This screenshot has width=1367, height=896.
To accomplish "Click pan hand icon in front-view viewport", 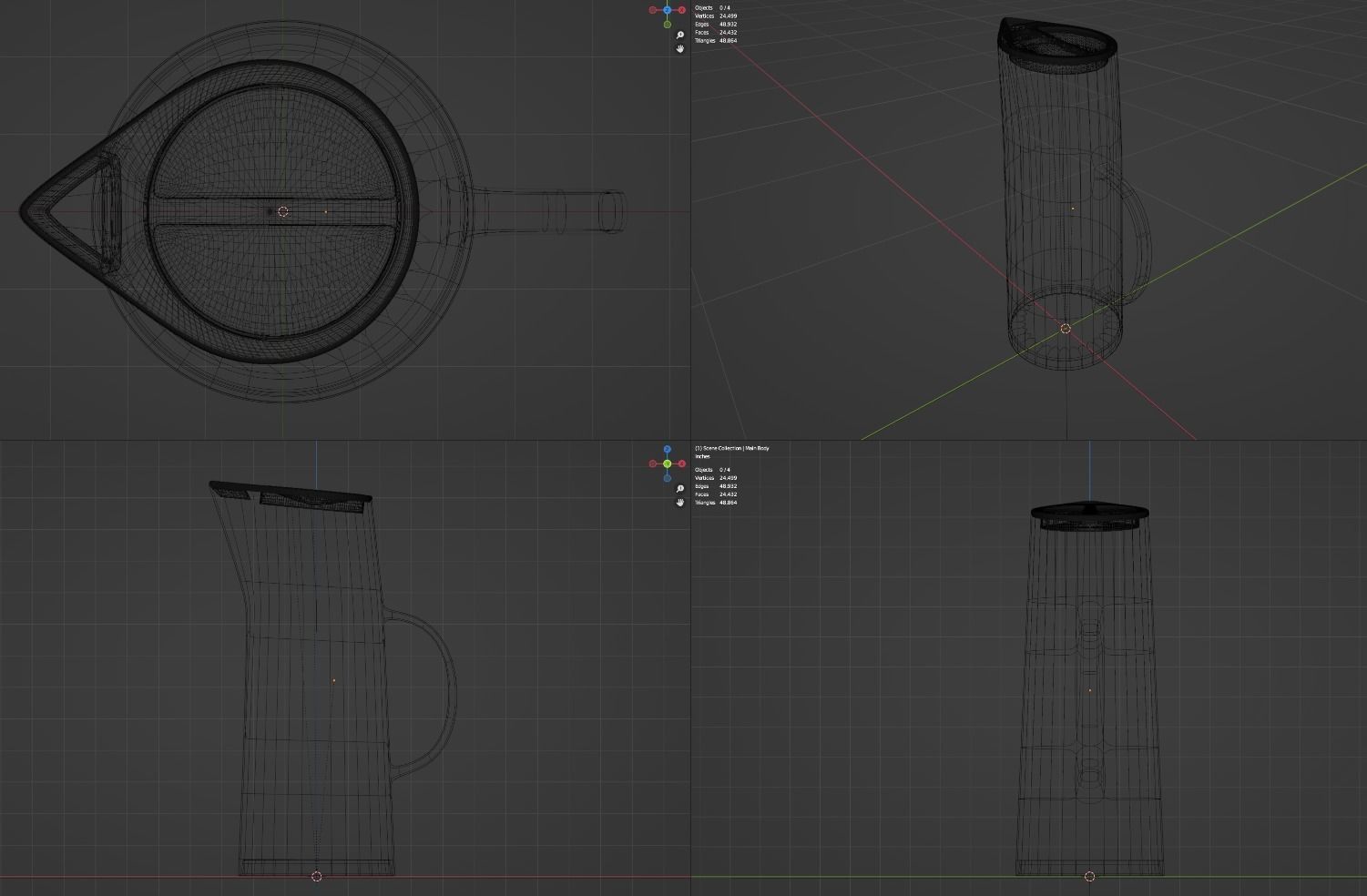I will click(x=680, y=503).
